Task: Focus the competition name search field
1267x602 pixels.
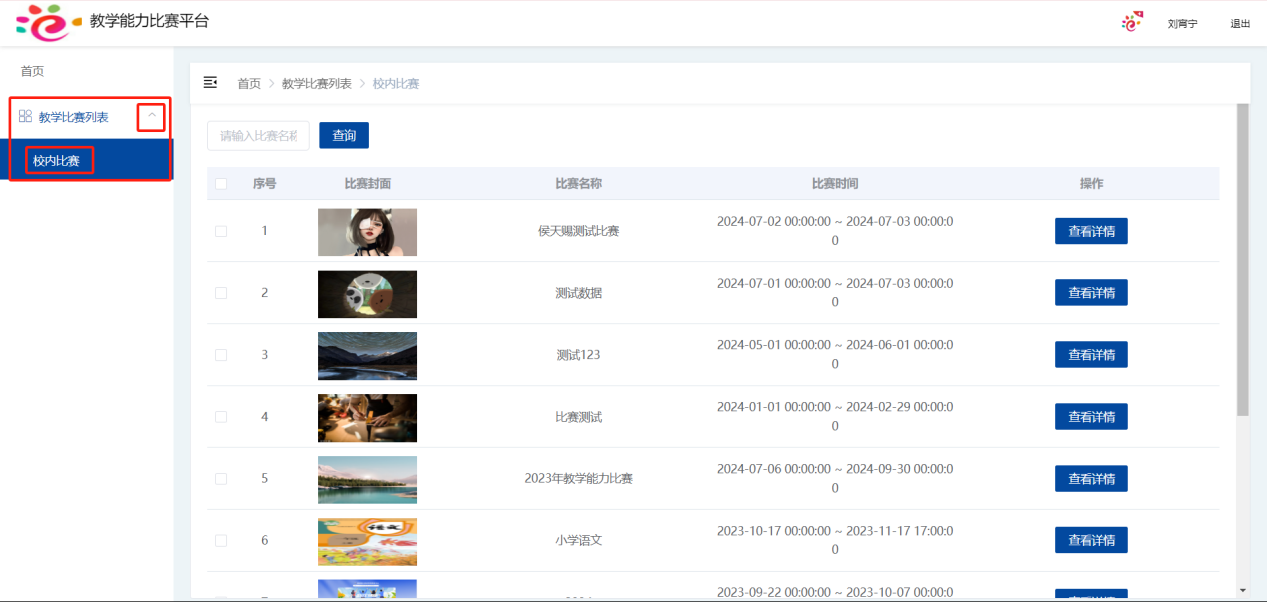Action: tap(258, 136)
